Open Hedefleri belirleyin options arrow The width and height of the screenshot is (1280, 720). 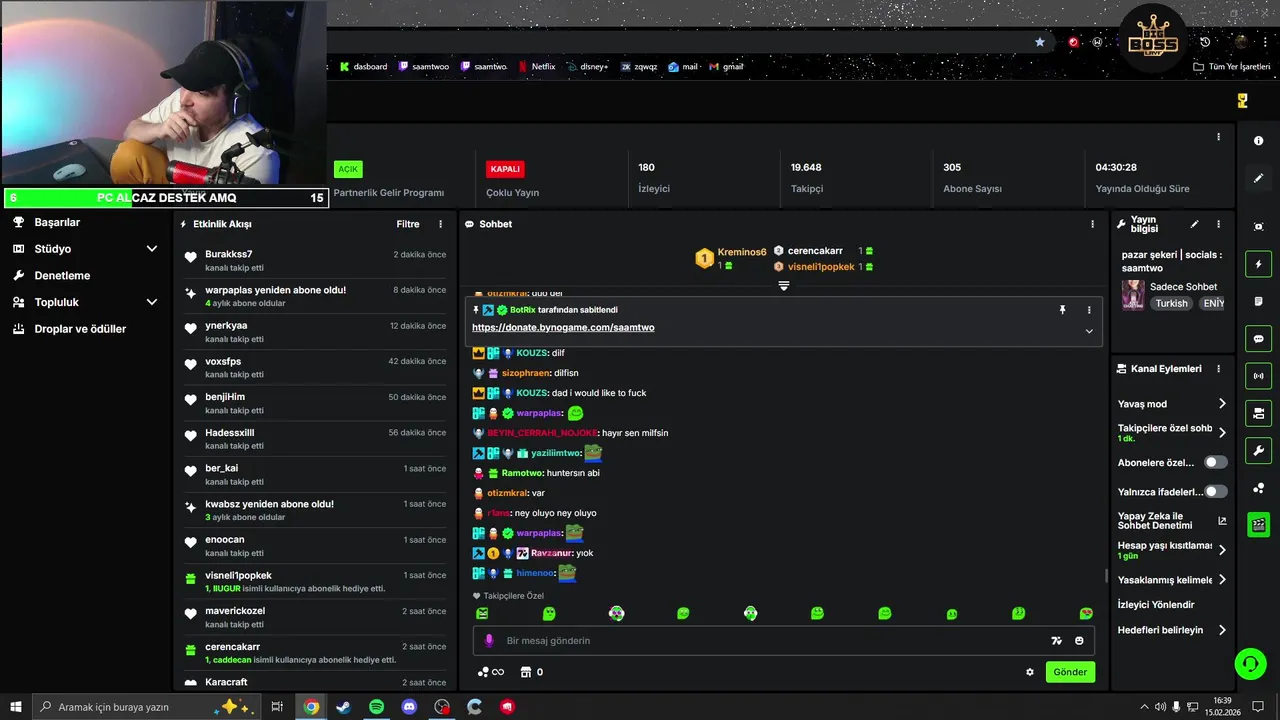1222,630
